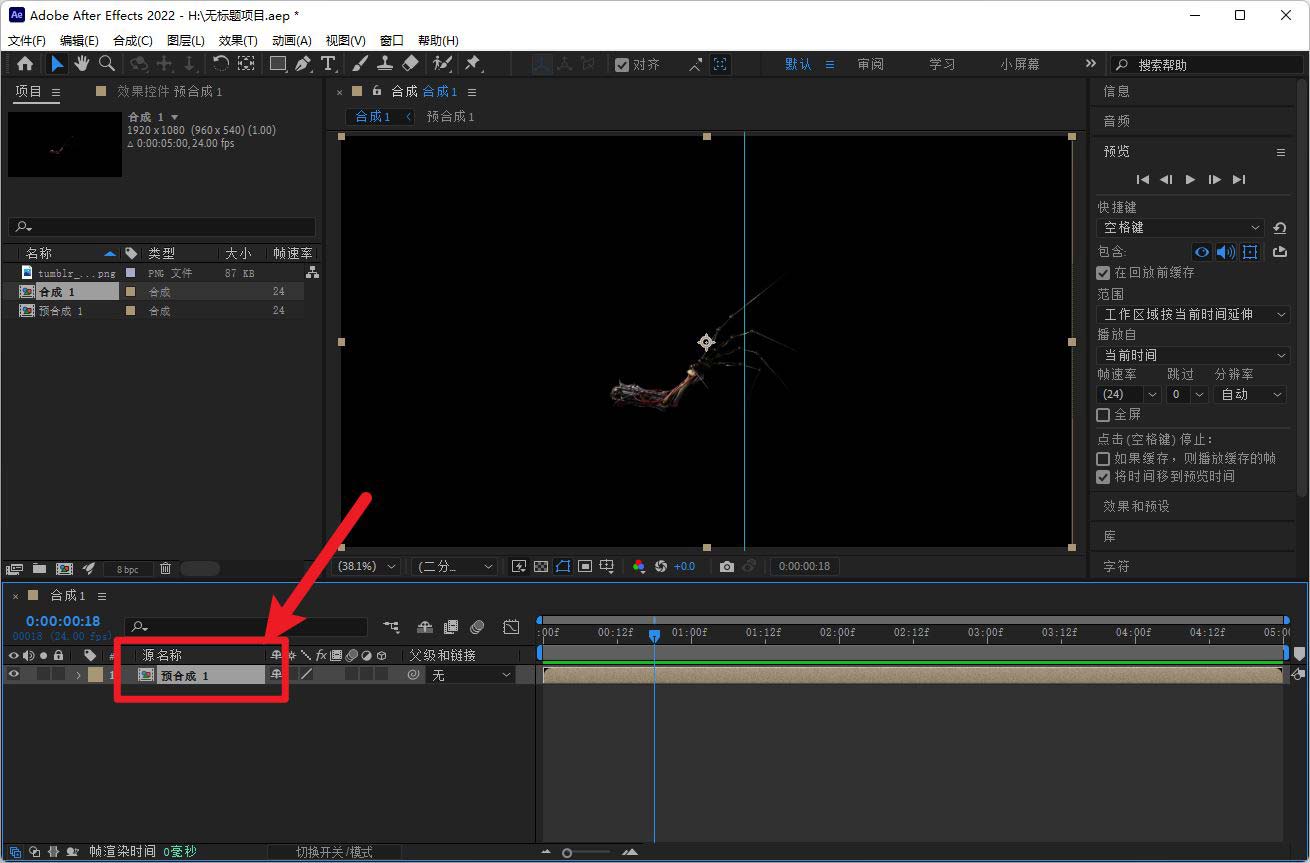Click the 0:00:00:18 current time display
The width and height of the screenshot is (1310, 863).
[x=63, y=621]
